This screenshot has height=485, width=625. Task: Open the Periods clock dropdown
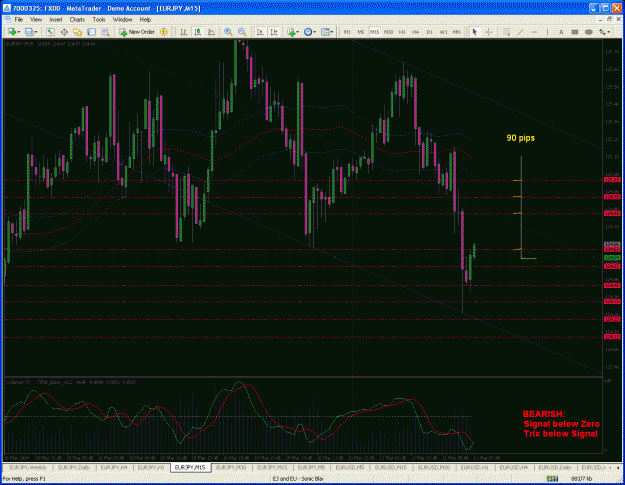point(309,32)
